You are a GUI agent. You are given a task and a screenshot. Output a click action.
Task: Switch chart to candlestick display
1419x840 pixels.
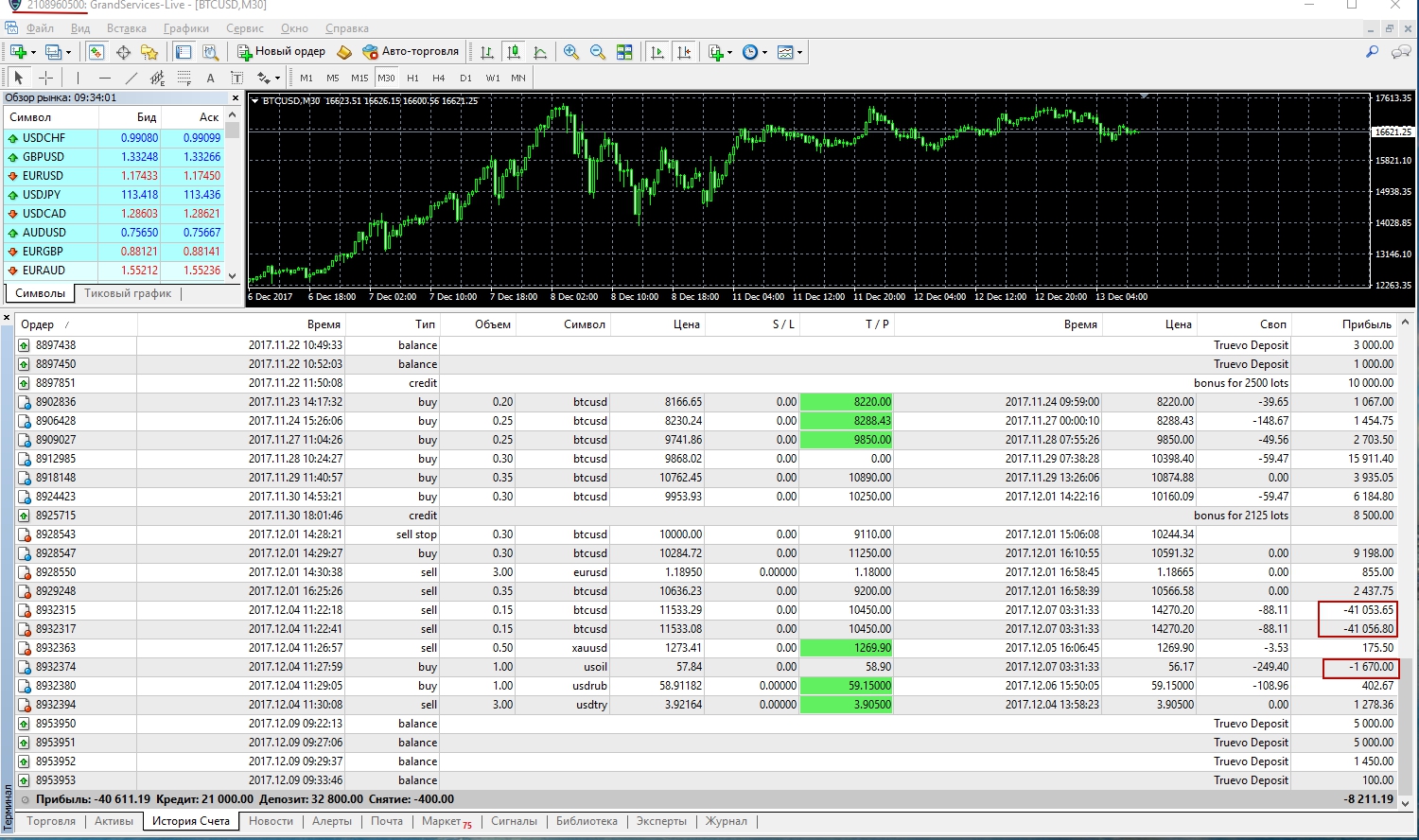coord(513,52)
